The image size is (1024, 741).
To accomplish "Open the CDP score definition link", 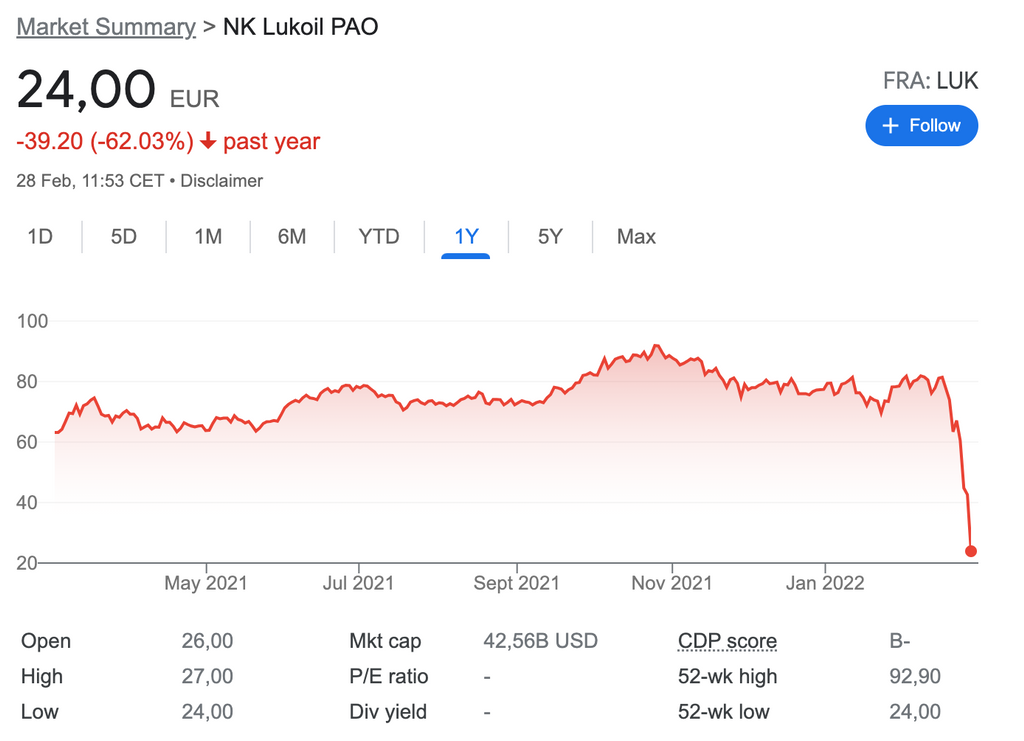I will pos(728,641).
